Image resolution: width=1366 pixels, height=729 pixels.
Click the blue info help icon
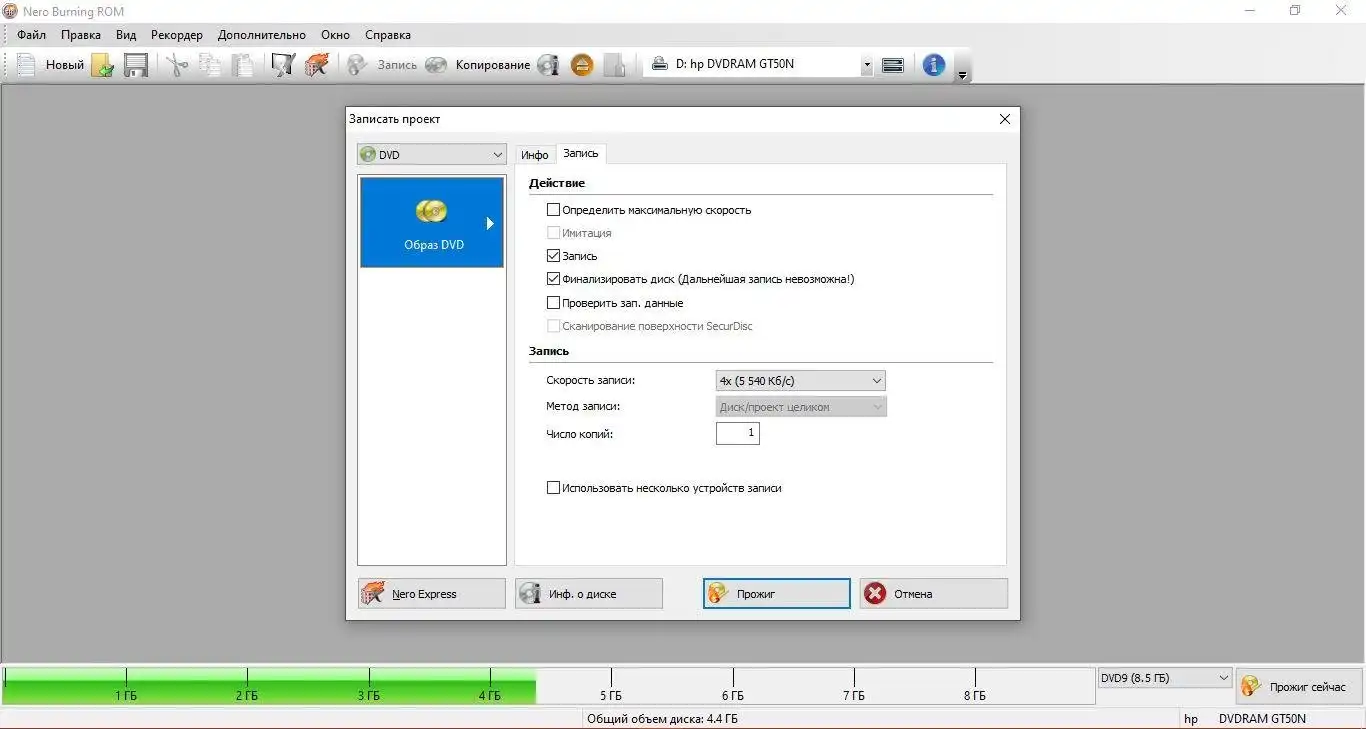[934, 65]
